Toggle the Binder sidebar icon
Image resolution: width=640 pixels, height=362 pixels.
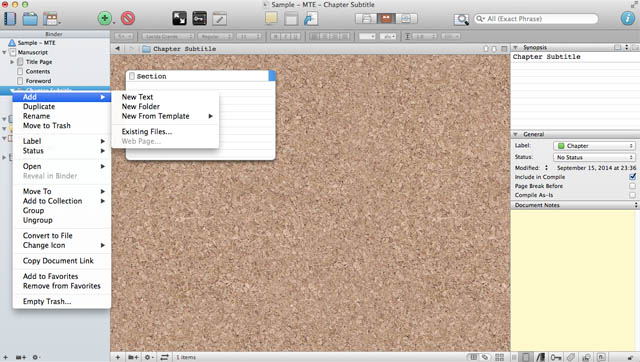click(10, 18)
